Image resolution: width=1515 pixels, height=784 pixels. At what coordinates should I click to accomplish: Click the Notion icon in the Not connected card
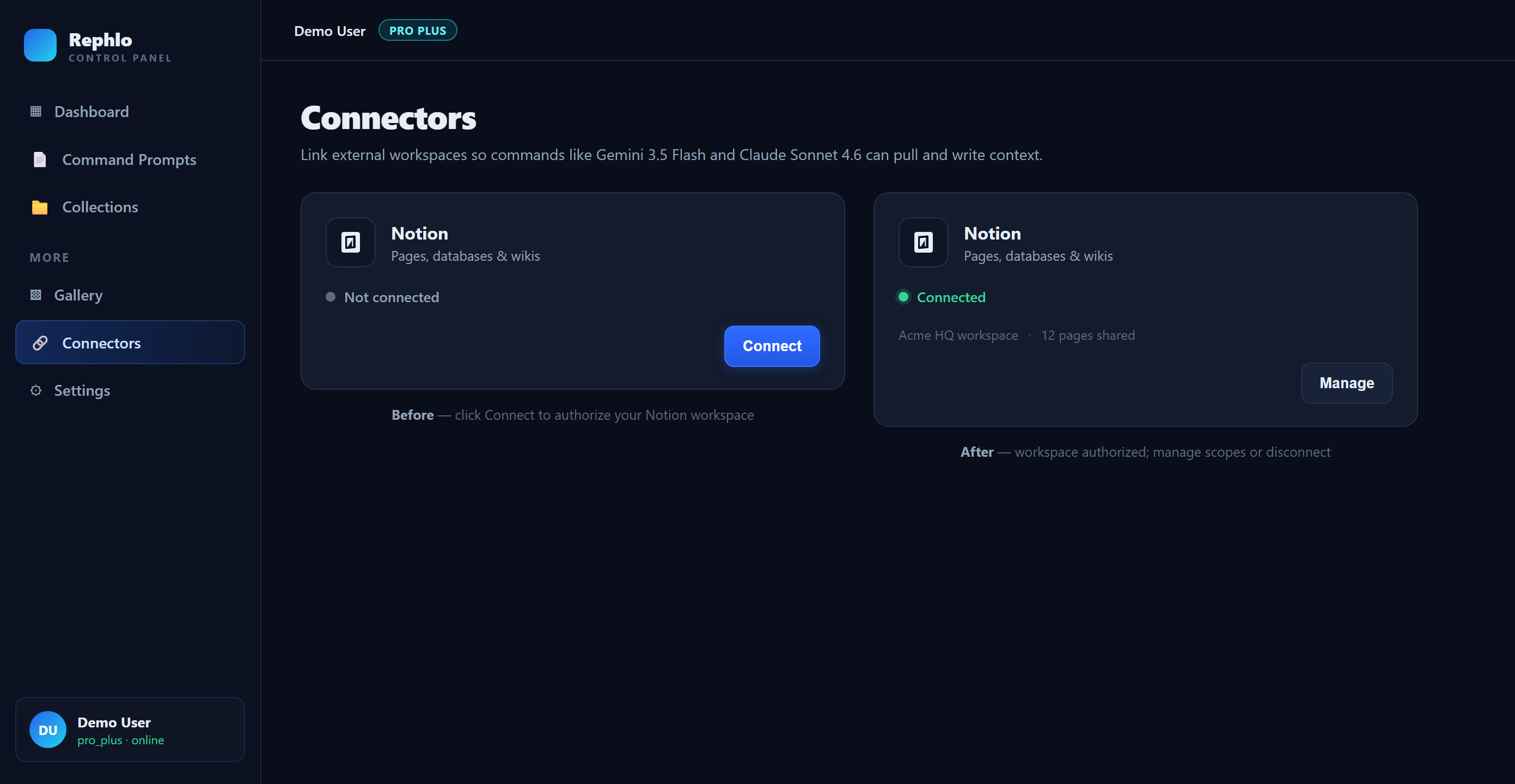click(351, 242)
